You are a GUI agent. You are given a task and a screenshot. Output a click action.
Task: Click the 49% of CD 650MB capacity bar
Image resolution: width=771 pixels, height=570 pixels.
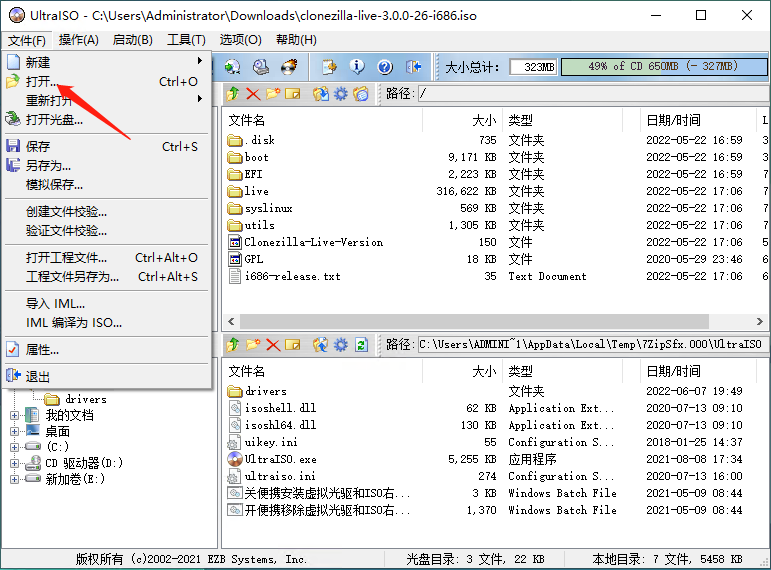tap(663, 66)
